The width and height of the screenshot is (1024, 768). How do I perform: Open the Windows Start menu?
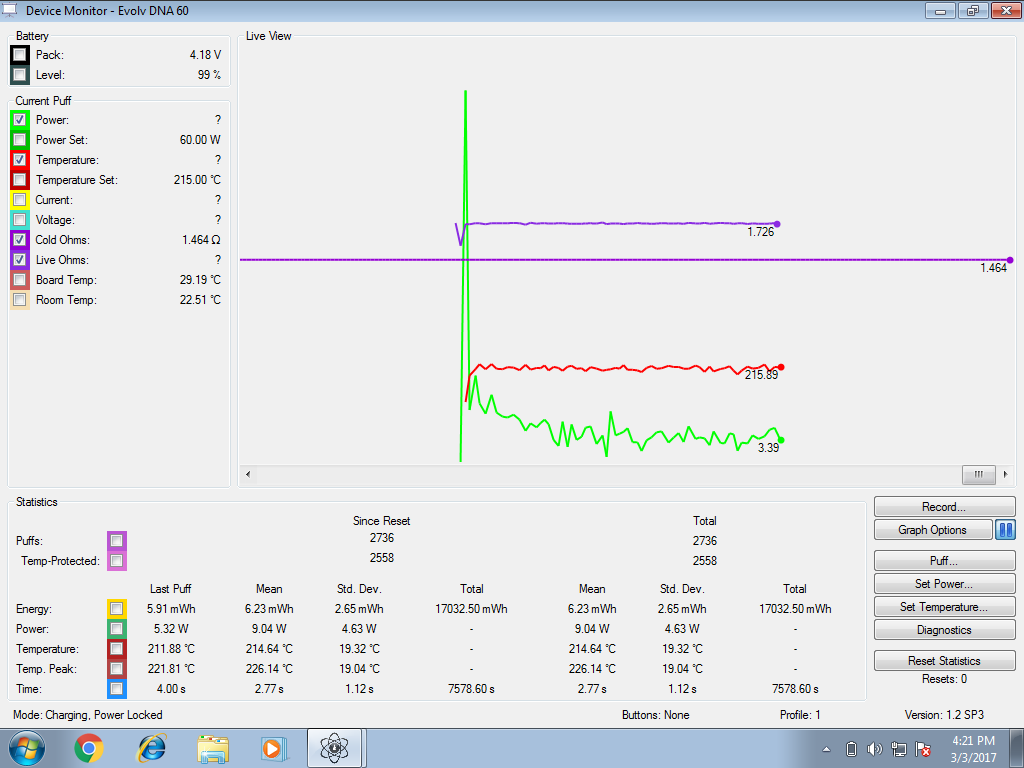[26, 747]
